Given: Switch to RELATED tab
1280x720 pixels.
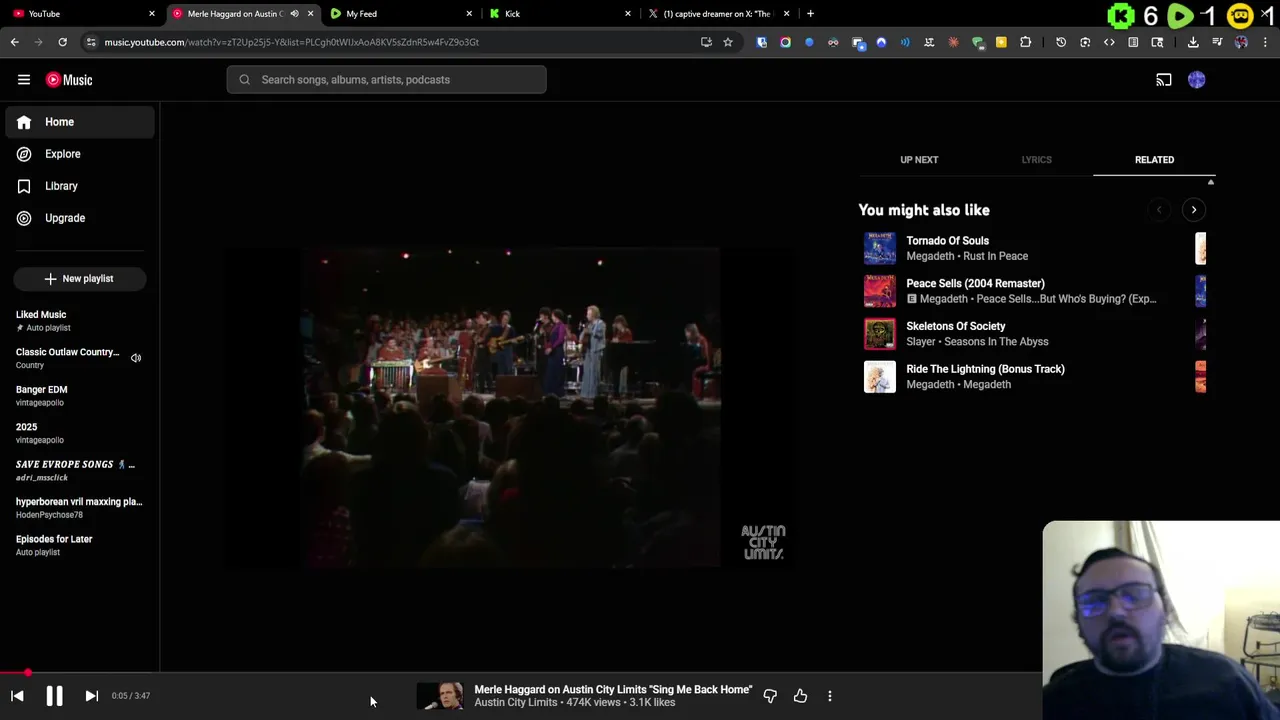Looking at the screenshot, I should pos(1154,160).
